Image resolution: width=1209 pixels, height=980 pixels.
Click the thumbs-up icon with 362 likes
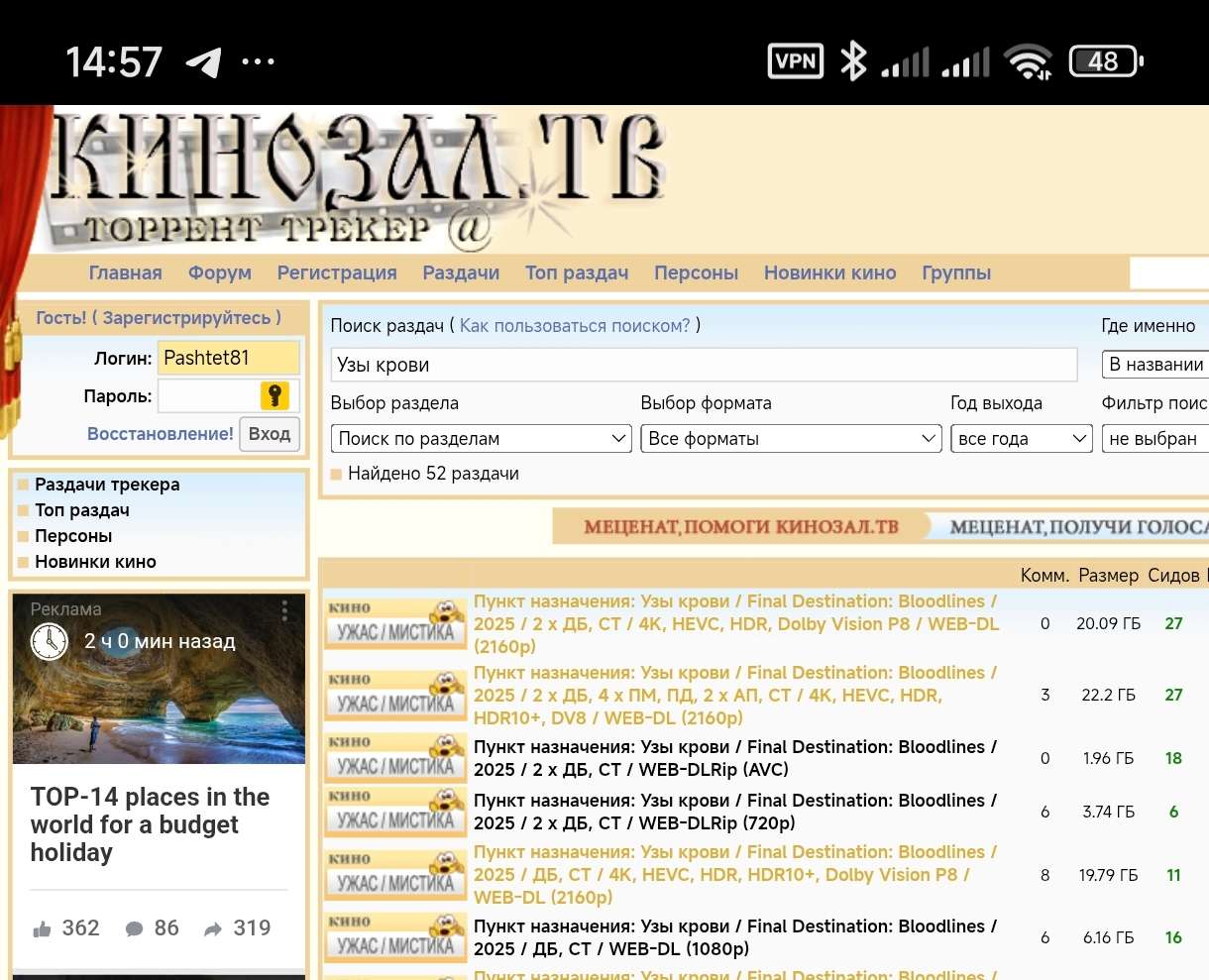42,929
